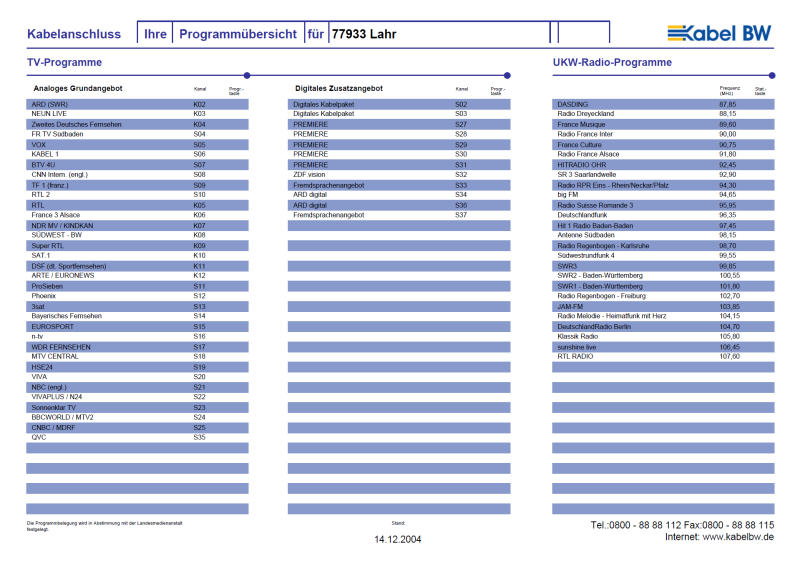Image resolution: width=800 pixels, height=566 pixels.
Task: Select the 'WDR FERNSEHEN' row
Action: click(137, 347)
